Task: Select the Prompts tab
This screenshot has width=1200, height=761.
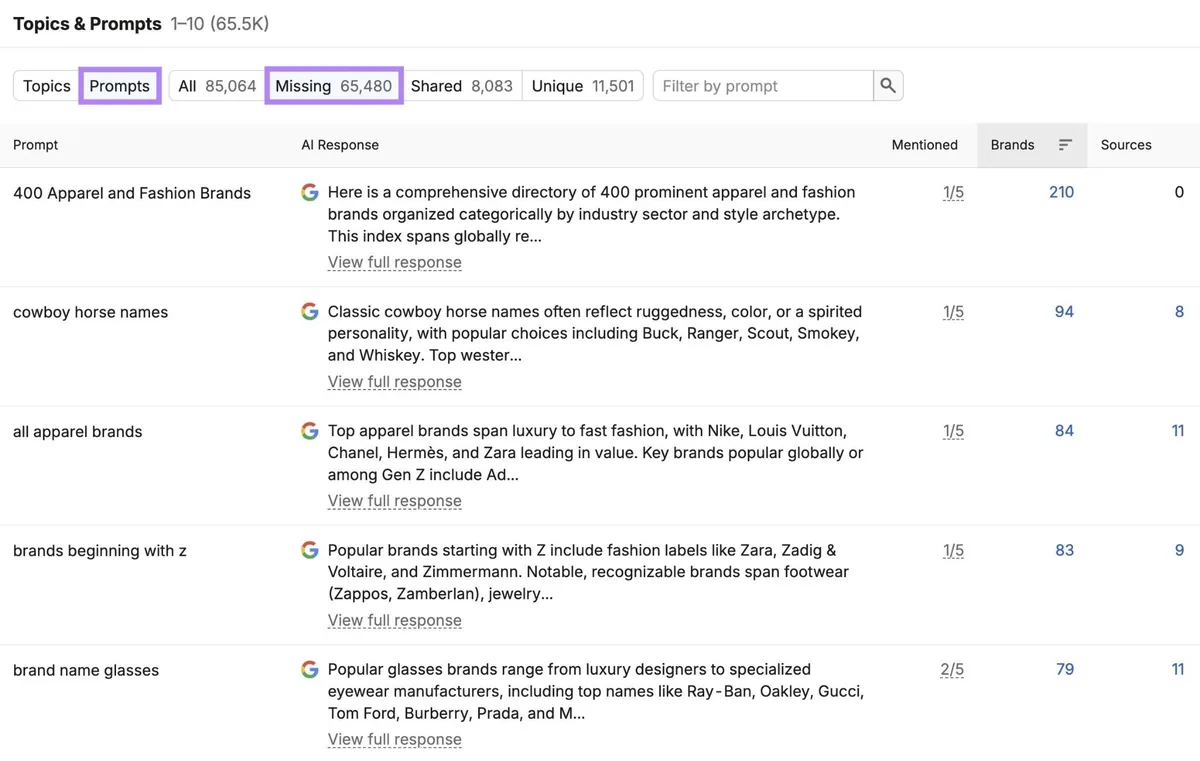Action: click(x=120, y=86)
